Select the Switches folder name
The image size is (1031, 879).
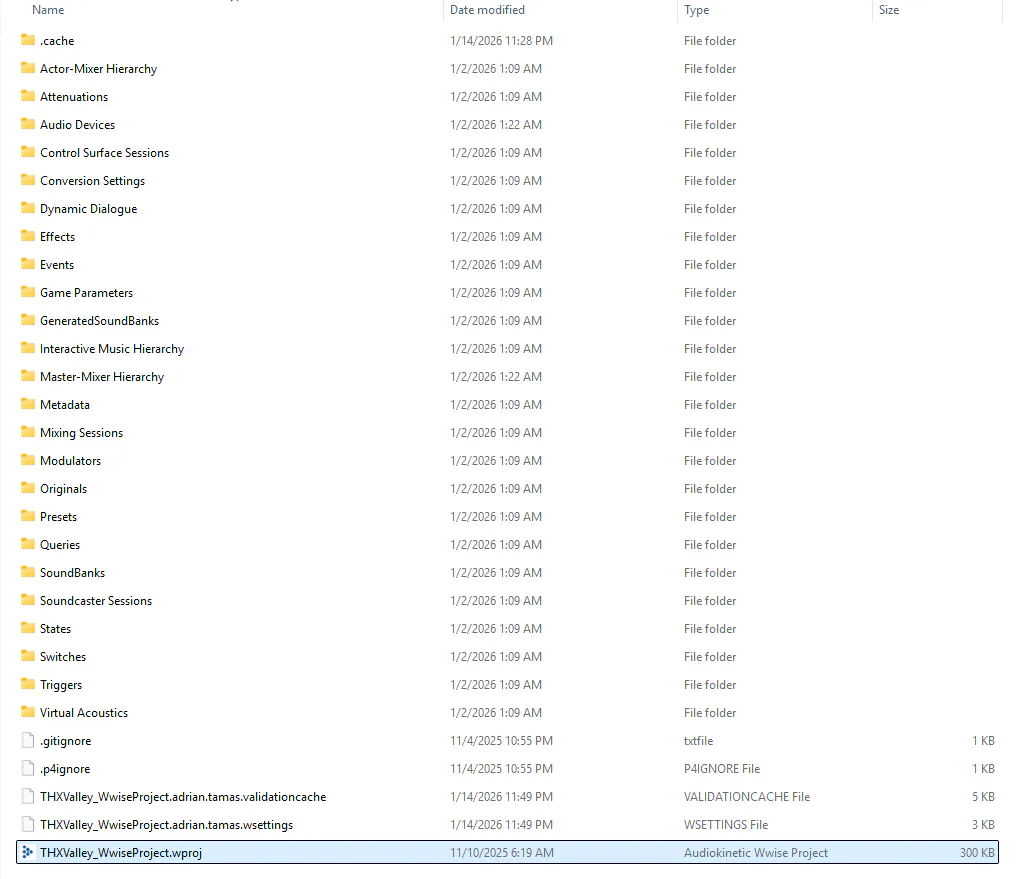click(63, 656)
